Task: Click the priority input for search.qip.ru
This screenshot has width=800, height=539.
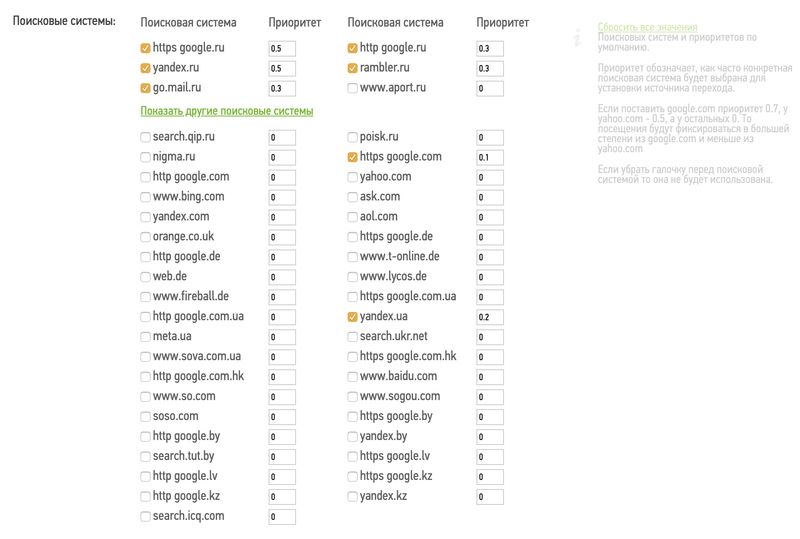Action: 282,137
